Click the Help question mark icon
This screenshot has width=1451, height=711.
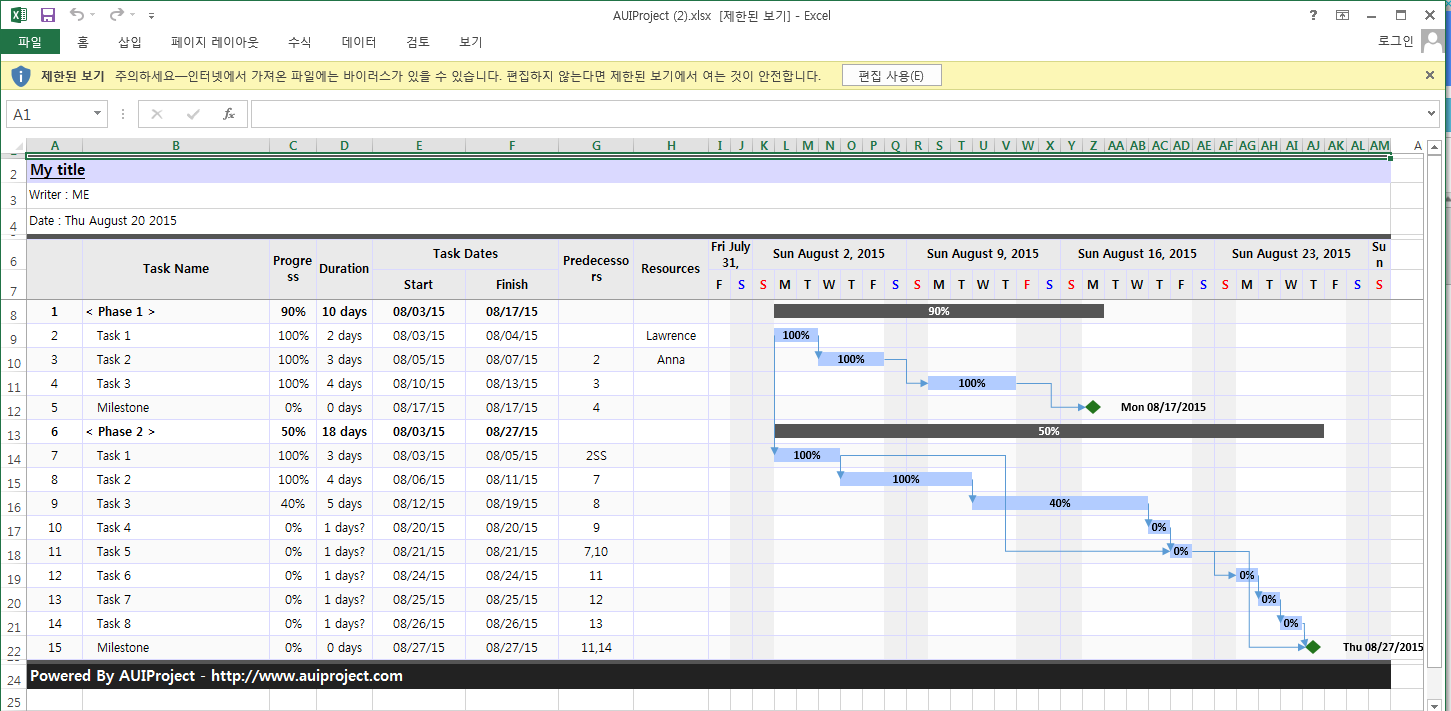tap(1312, 15)
